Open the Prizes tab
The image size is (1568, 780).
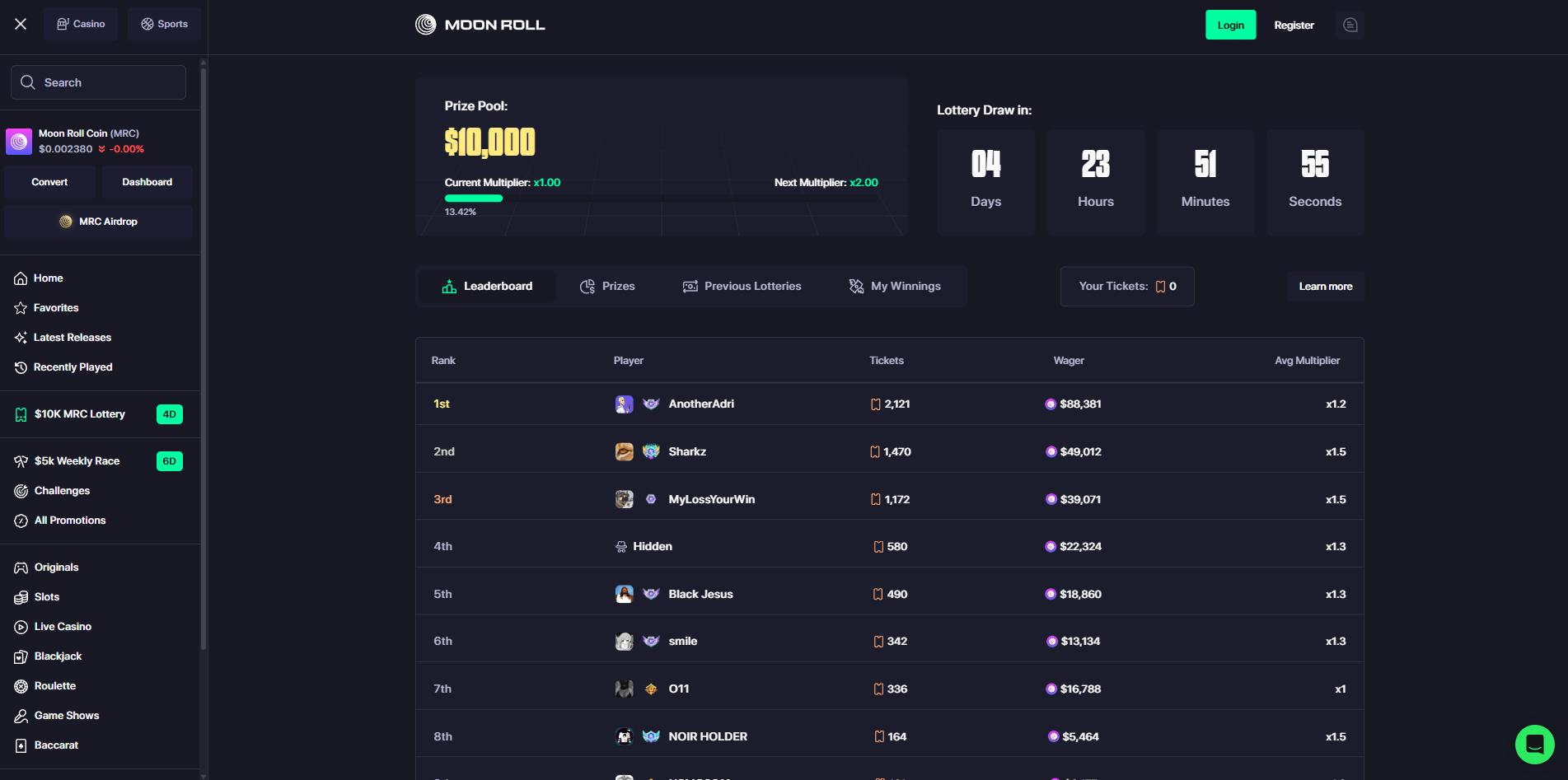pyautogui.click(x=607, y=287)
